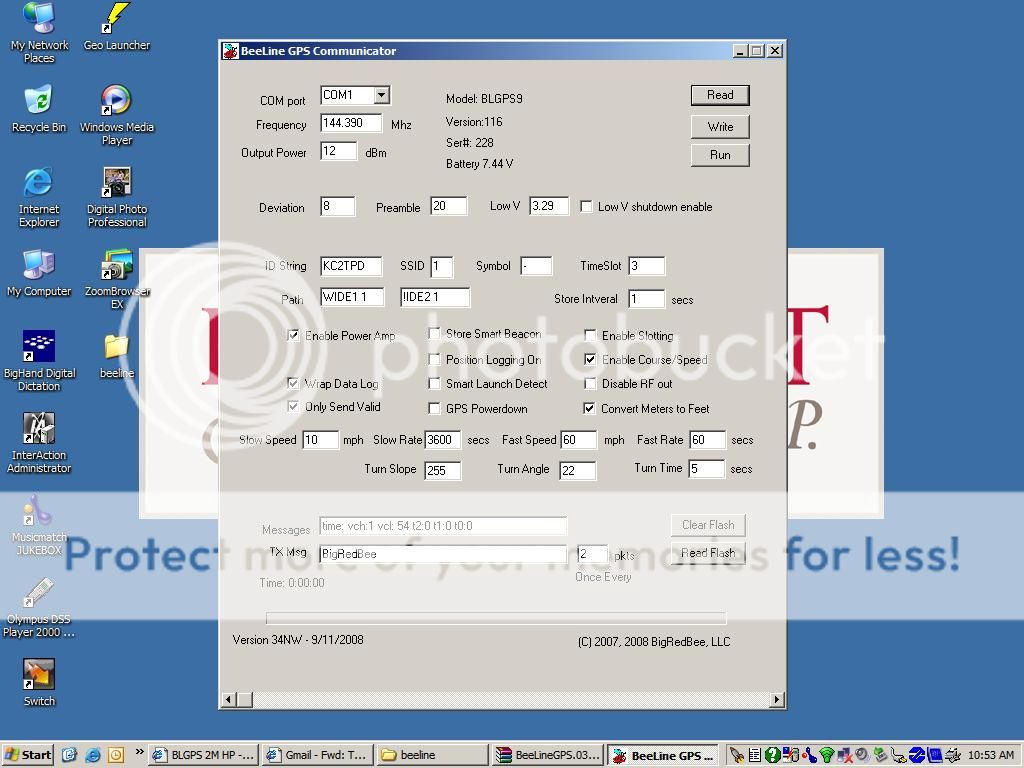The height and width of the screenshot is (768, 1024).
Task: Click the Read Flash button
Action: pyautogui.click(x=708, y=553)
